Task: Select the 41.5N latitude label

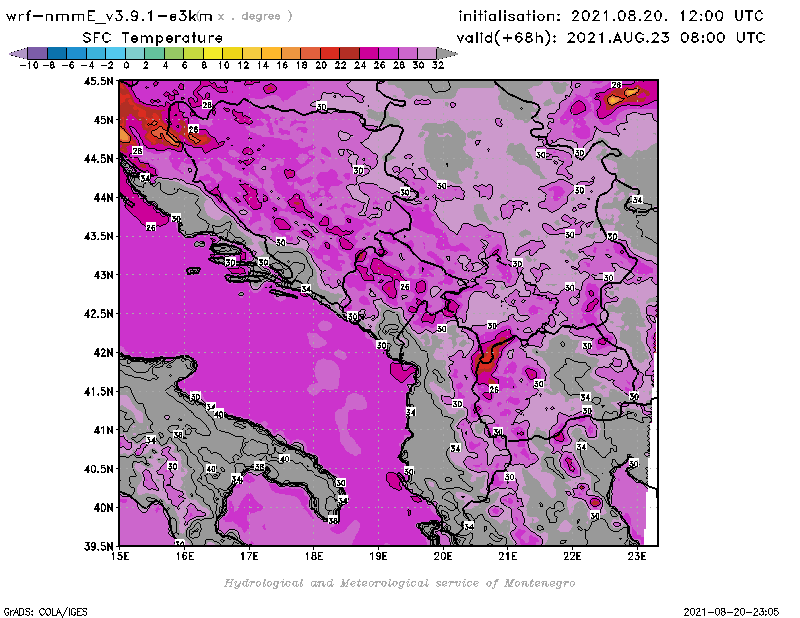Action: pyautogui.click(x=98, y=391)
